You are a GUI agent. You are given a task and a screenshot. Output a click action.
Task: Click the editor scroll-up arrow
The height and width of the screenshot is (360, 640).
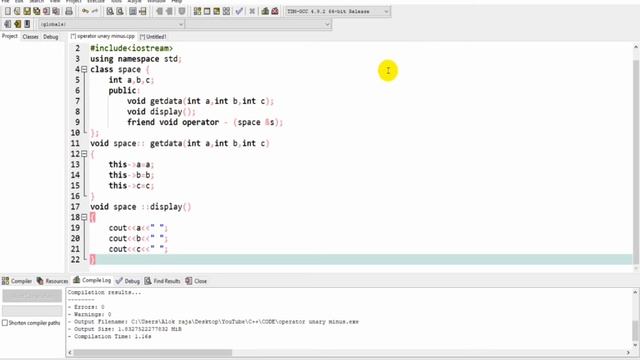tap(636, 47)
